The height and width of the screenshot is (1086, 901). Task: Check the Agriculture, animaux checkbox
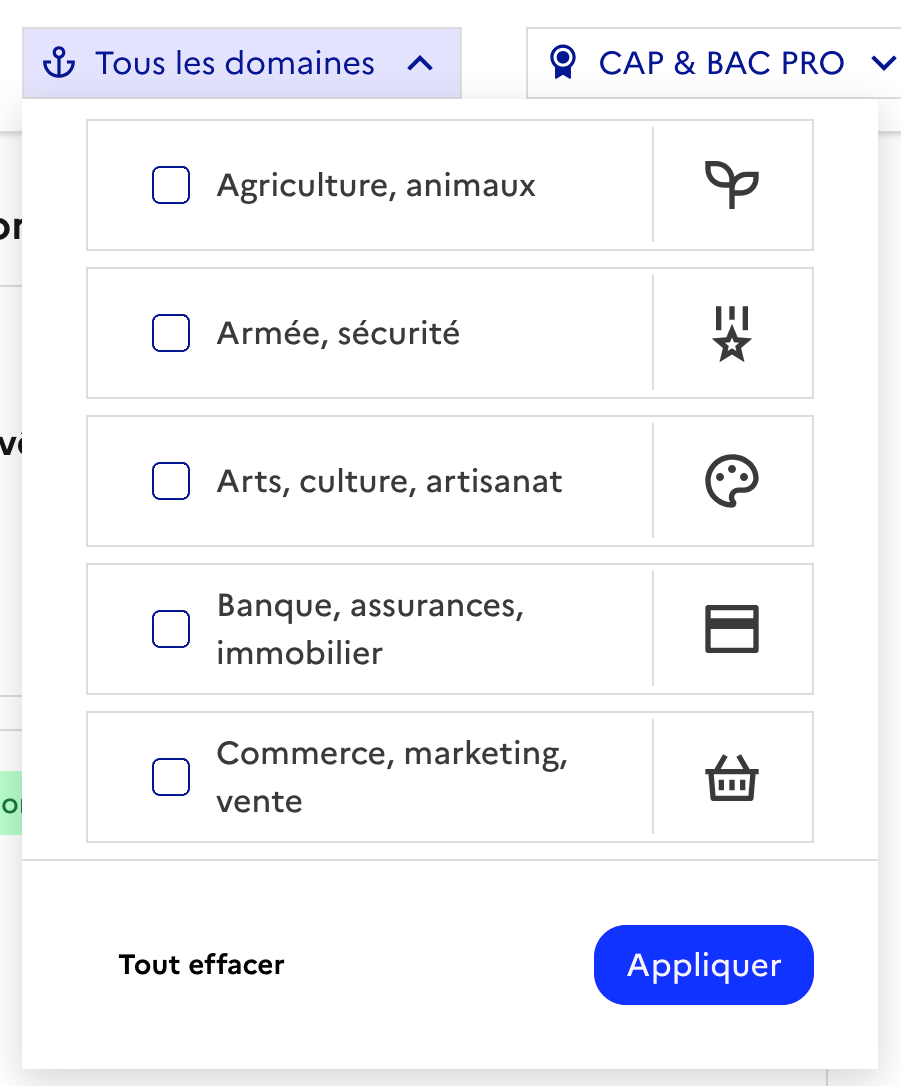point(171,185)
